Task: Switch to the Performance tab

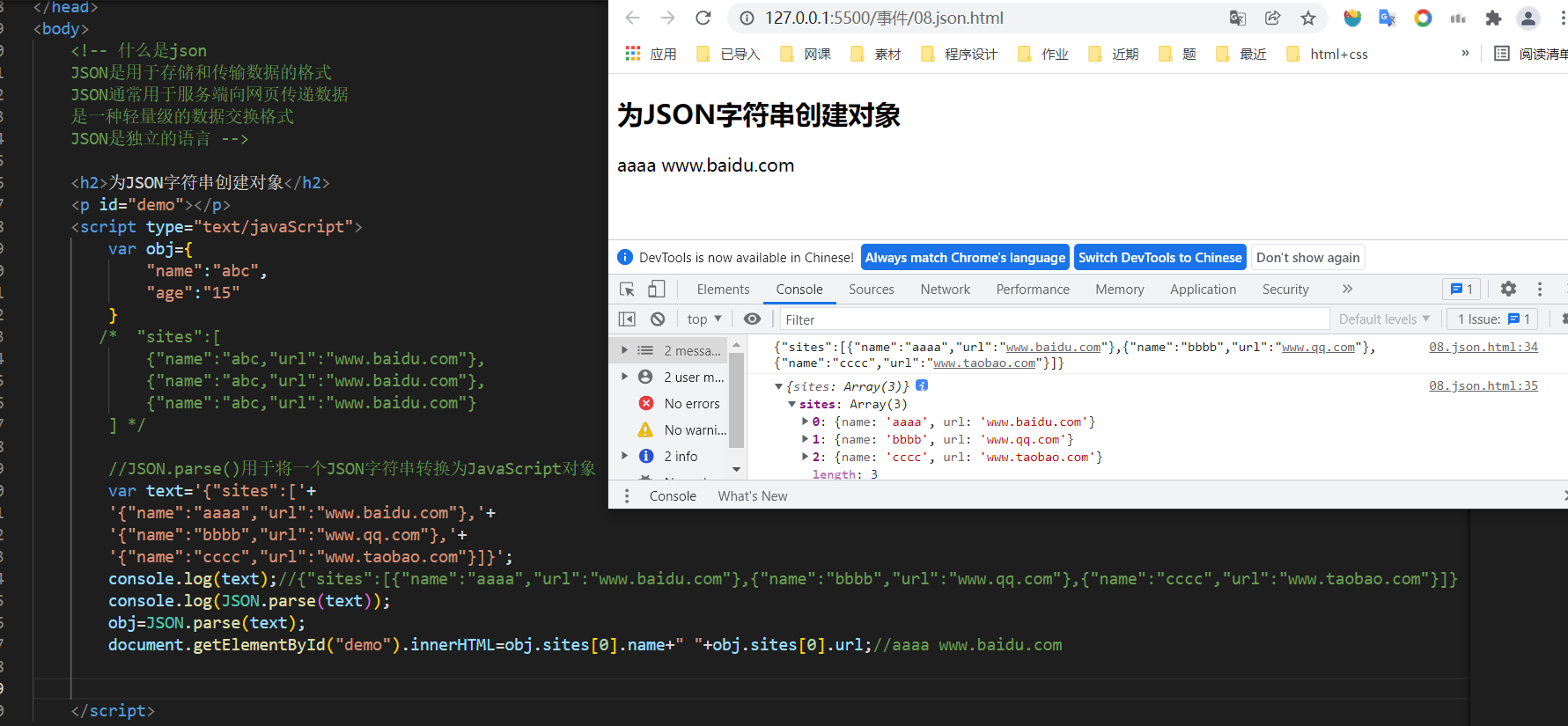Action: pos(1033,289)
